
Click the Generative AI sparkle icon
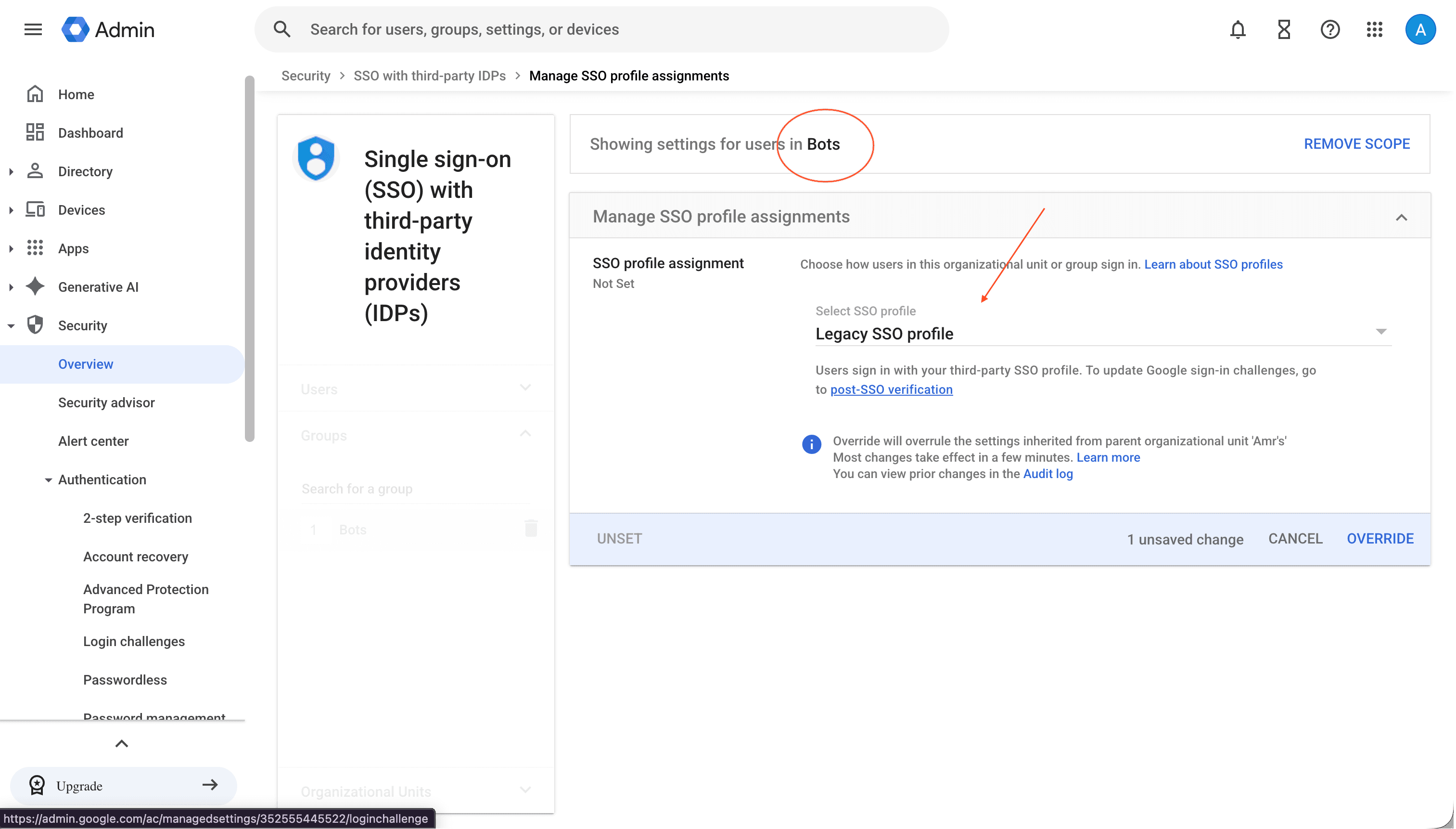(x=35, y=286)
